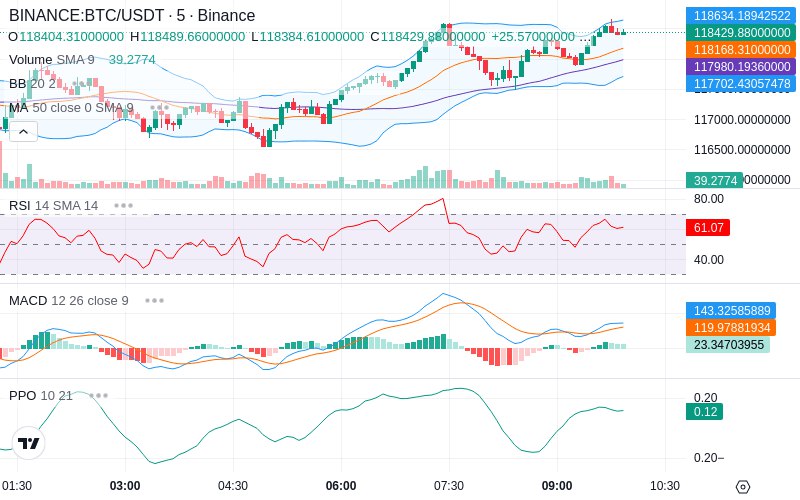This screenshot has width=800, height=500.
Task: Select the MA 50 close indicator legend
Action: click(71, 108)
